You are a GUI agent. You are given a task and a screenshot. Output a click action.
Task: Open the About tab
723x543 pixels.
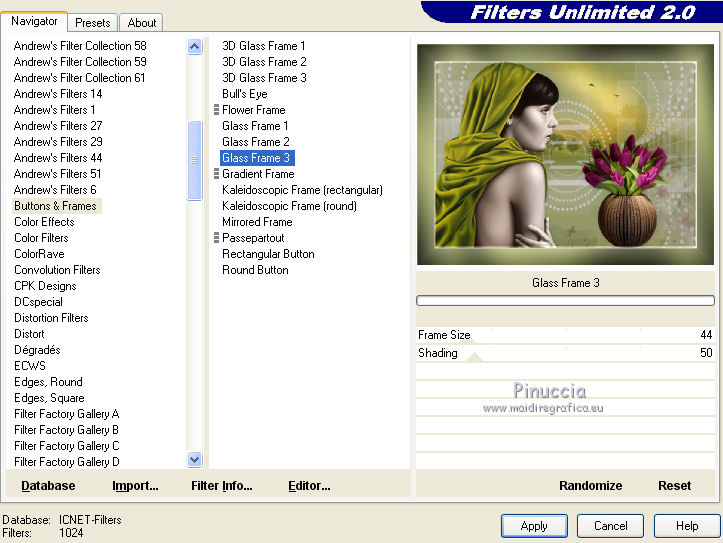click(x=142, y=23)
